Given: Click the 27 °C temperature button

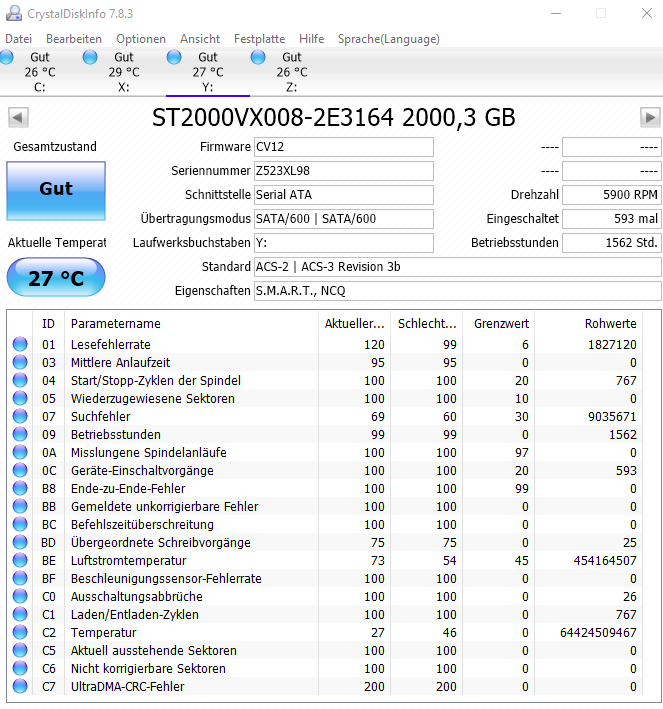Looking at the screenshot, I should (x=56, y=278).
